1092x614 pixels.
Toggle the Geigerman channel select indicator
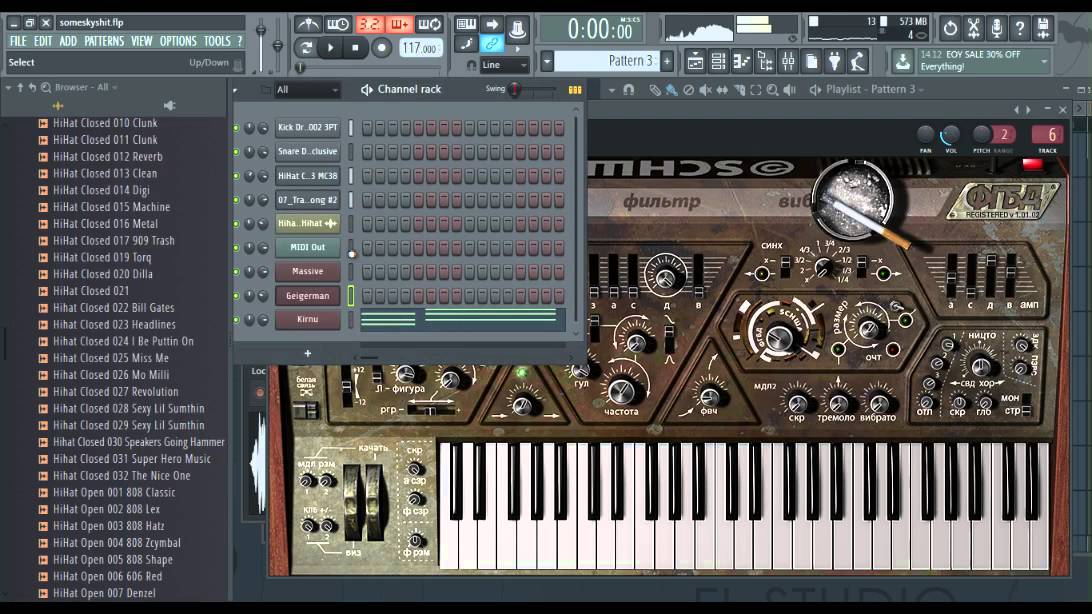coord(350,296)
